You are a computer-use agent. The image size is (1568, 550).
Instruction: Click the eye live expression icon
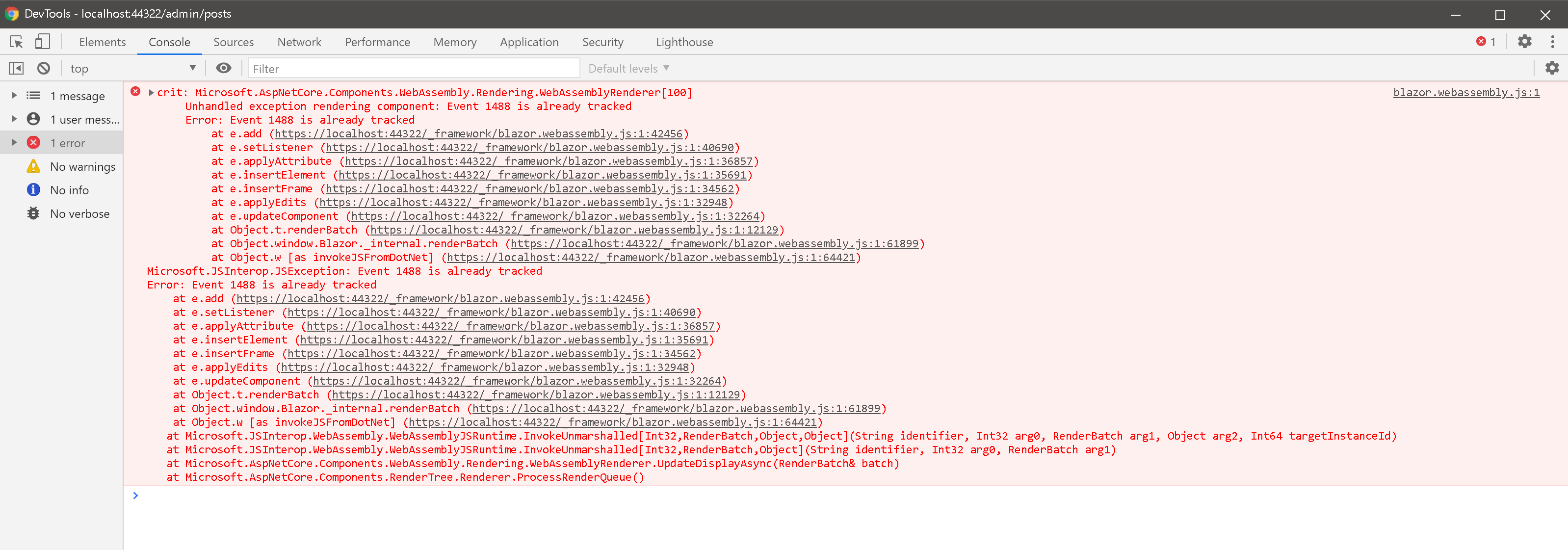click(x=223, y=68)
